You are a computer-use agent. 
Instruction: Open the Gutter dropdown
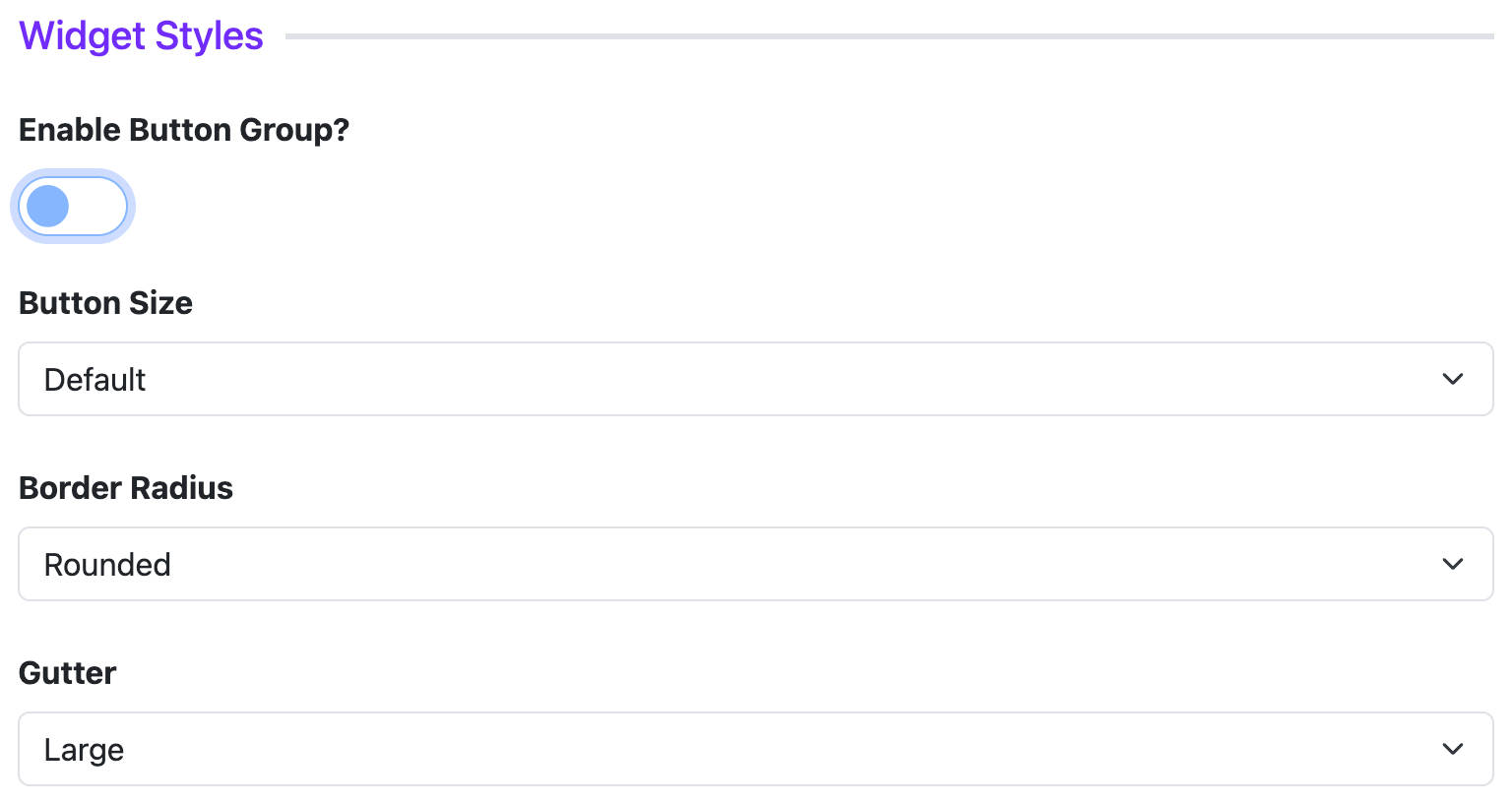[x=756, y=749]
